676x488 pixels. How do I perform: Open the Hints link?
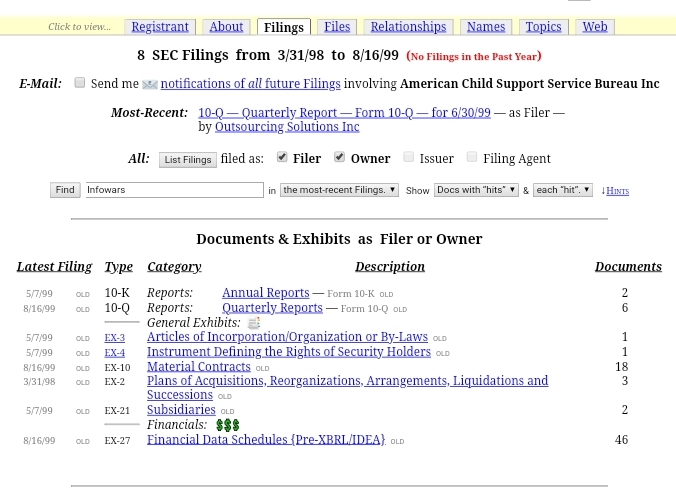pos(617,191)
